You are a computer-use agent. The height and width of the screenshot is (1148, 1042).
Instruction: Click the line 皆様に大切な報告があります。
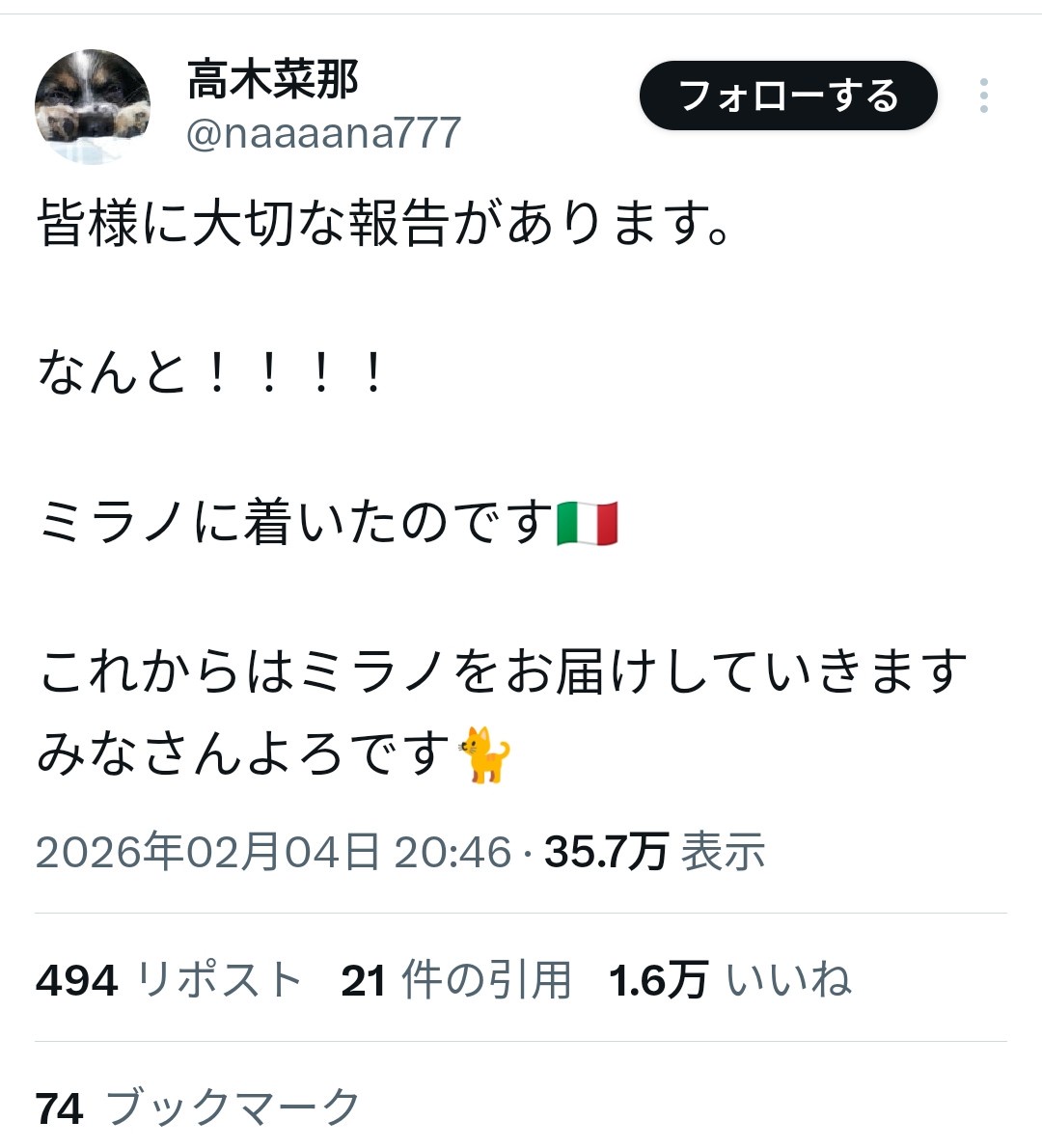tap(384, 223)
